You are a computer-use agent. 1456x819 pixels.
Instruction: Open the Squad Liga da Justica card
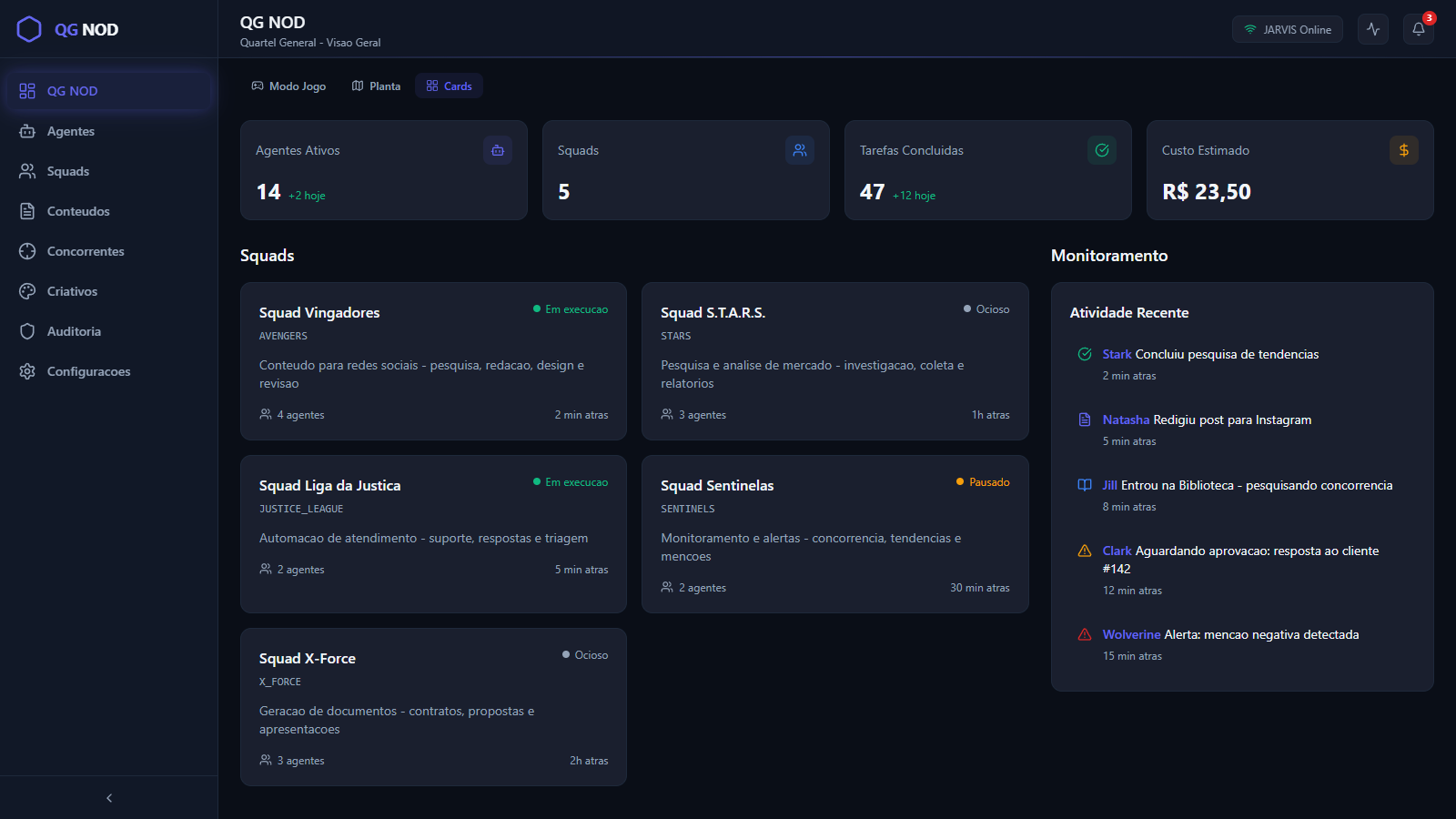pyautogui.click(x=433, y=534)
